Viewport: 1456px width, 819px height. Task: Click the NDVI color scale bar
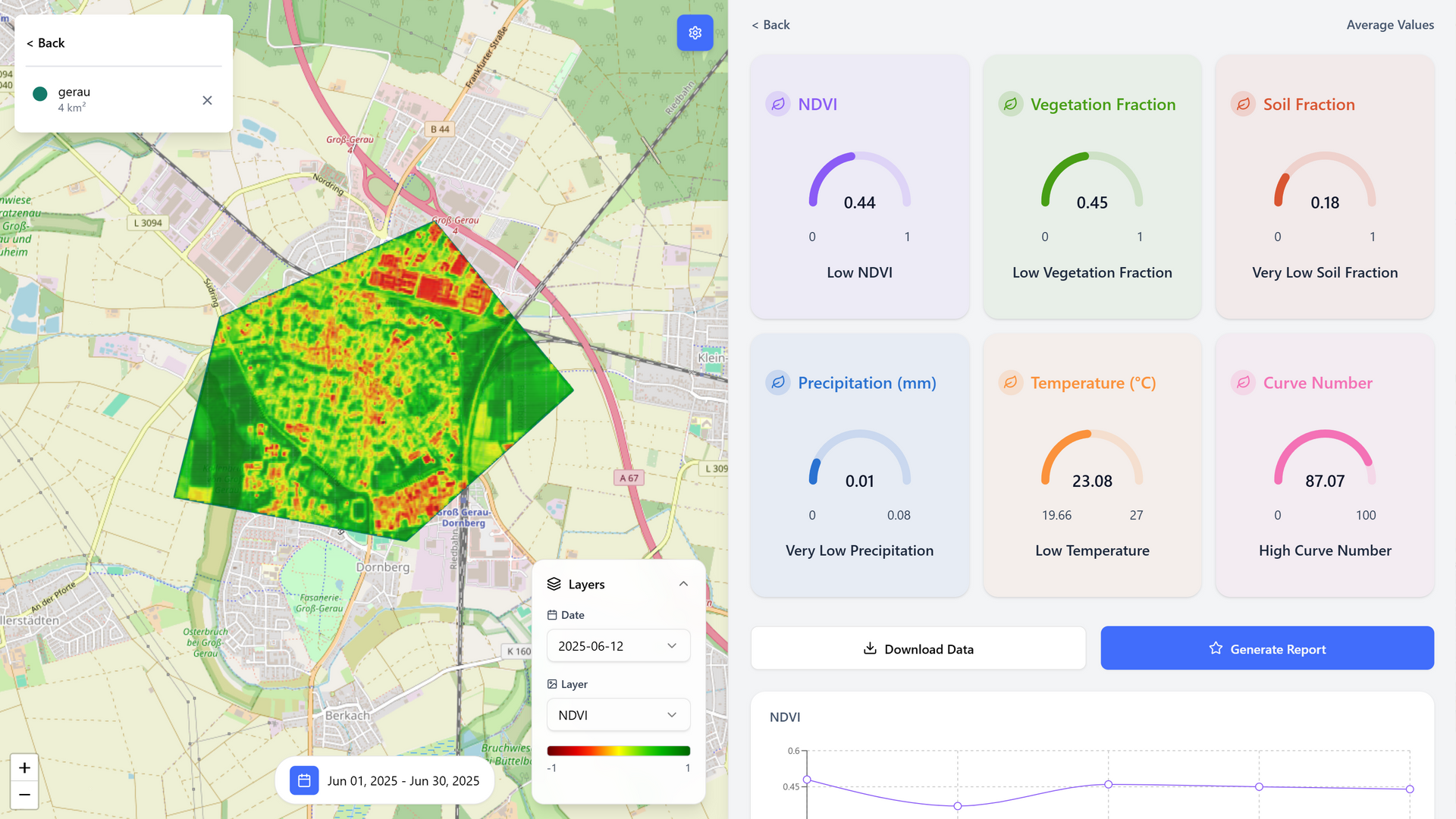tap(618, 751)
